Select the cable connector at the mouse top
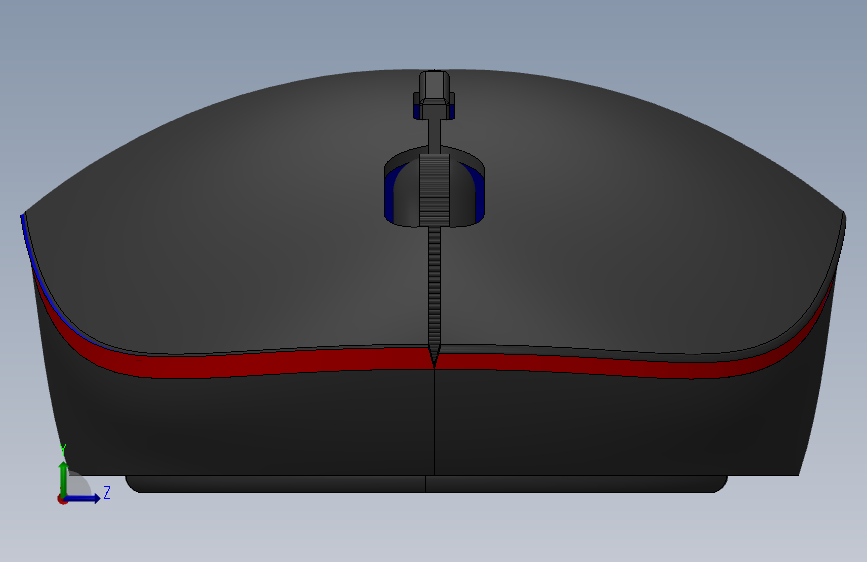The height and width of the screenshot is (562, 867). [434, 95]
